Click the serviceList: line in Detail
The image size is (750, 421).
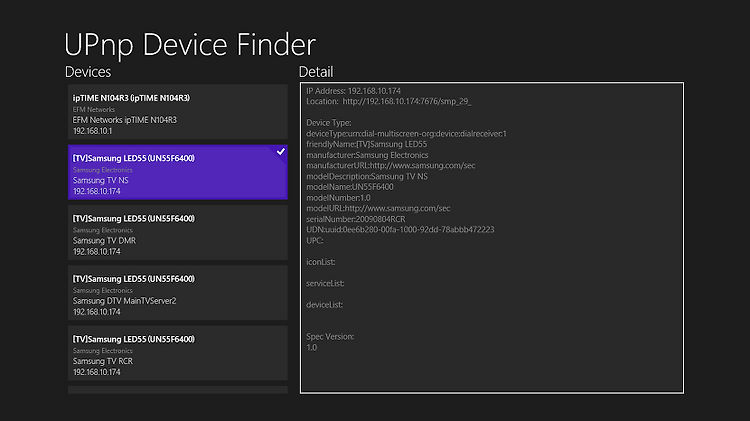coord(325,283)
